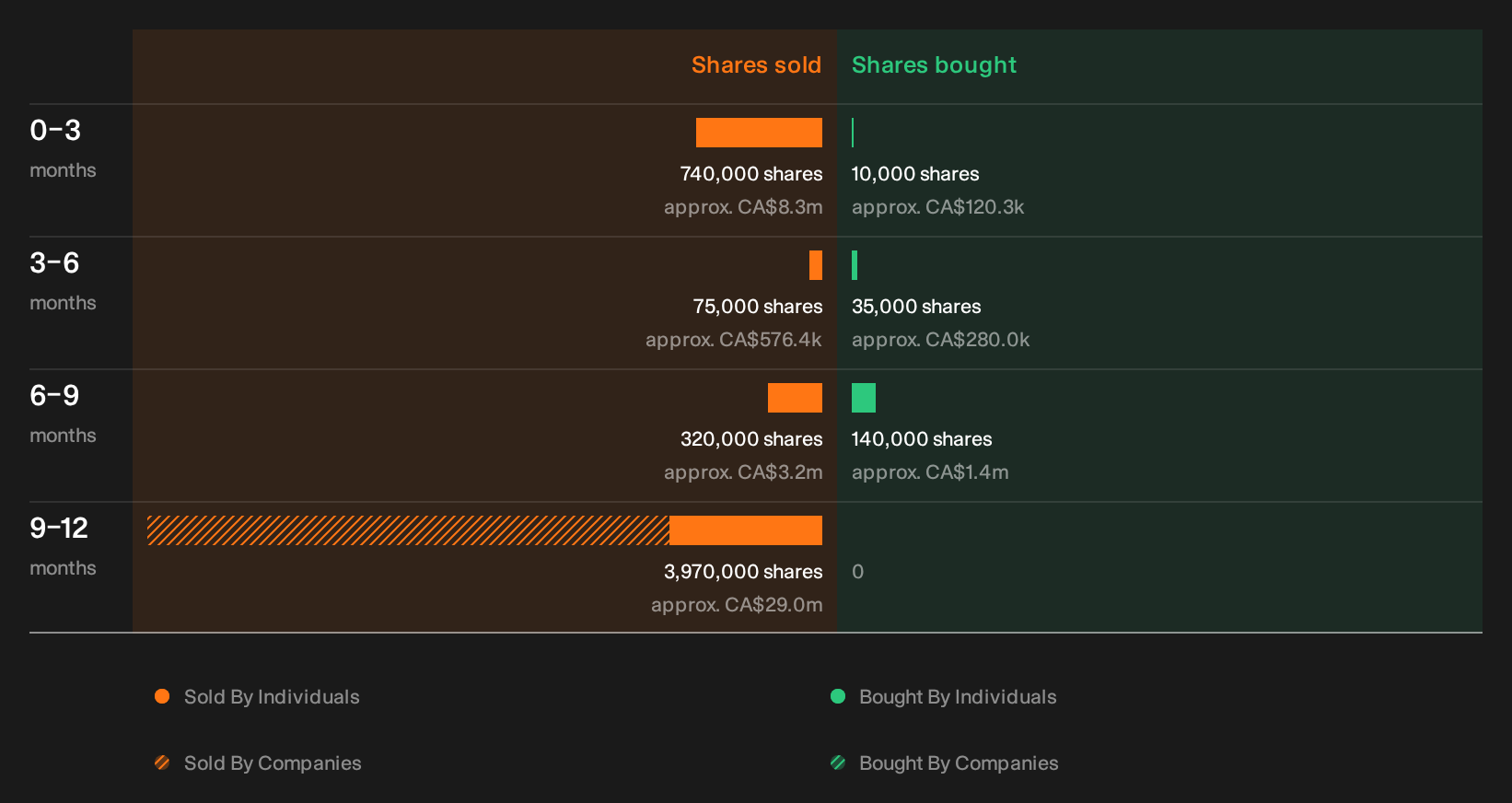Click the 10,000 shares value

coord(915,174)
